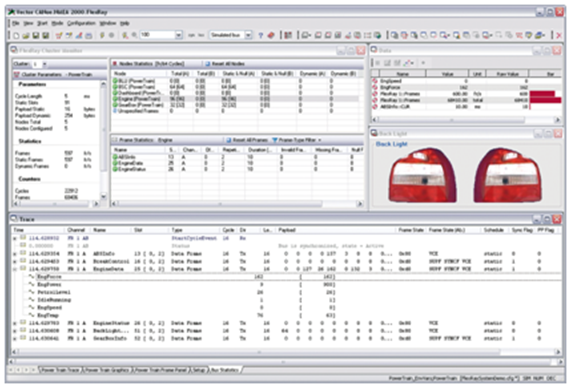
Task: Click the Cycle Length parameter row
Action: 55,96
